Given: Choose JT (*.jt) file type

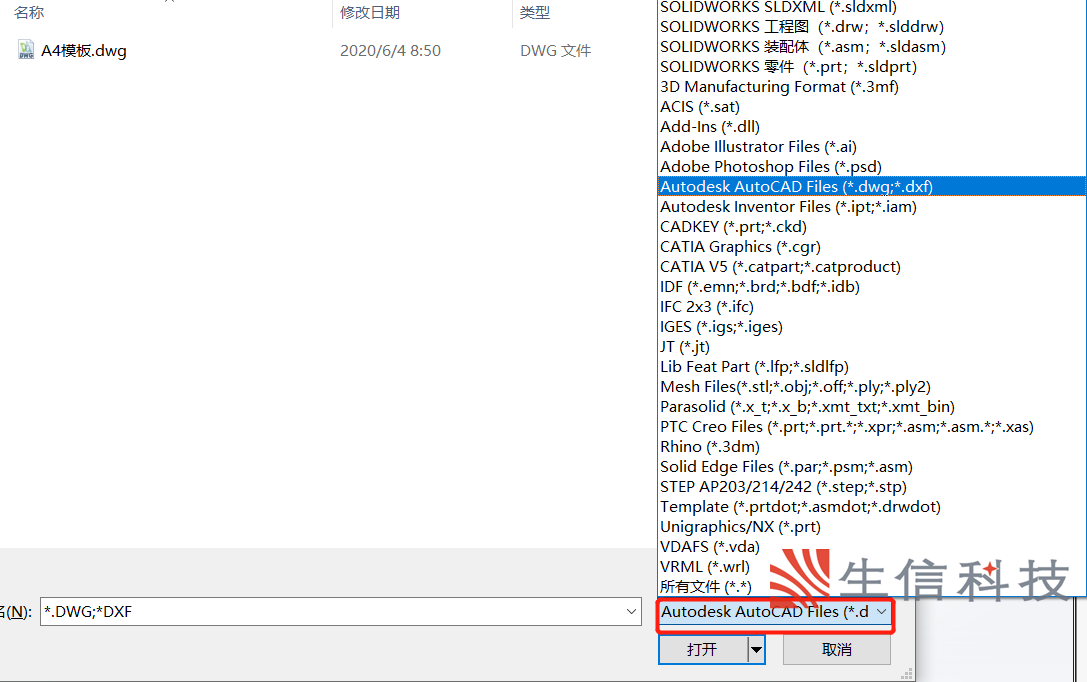Looking at the screenshot, I should (871, 347).
